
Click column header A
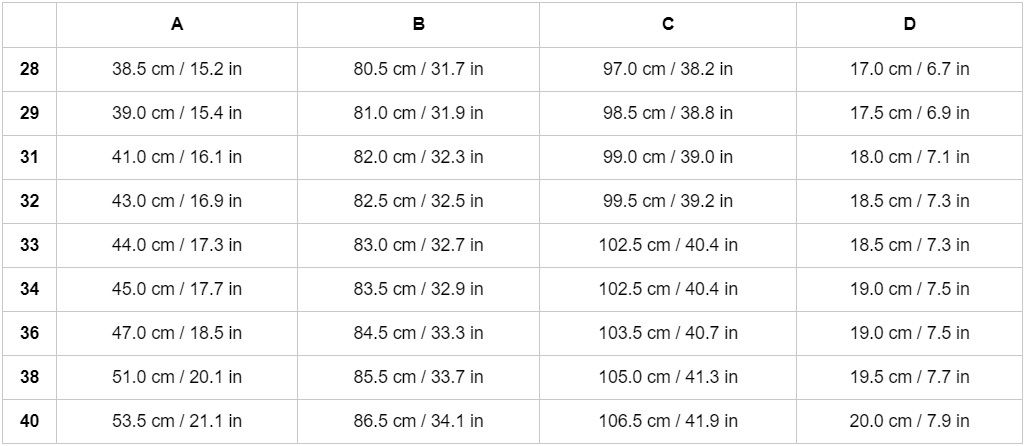pyautogui.click(x=177, y=25)
